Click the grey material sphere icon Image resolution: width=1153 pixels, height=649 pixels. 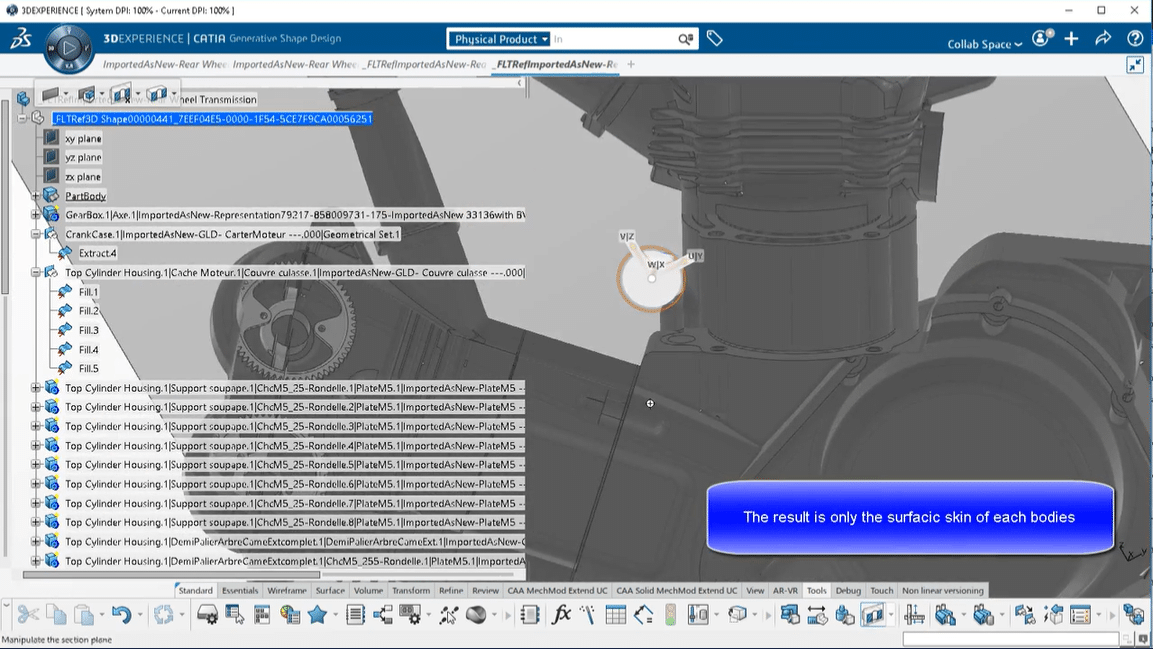476,614
